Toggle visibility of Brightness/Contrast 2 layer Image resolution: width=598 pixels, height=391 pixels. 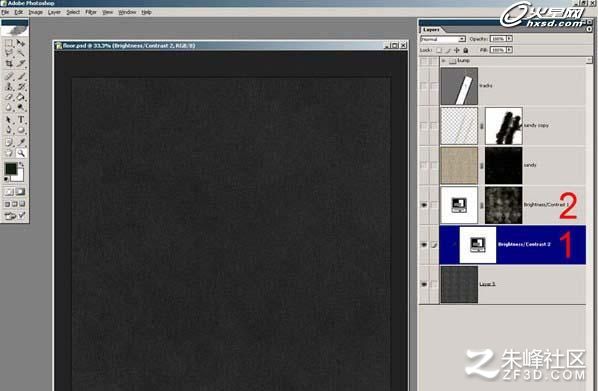[424, 245]
